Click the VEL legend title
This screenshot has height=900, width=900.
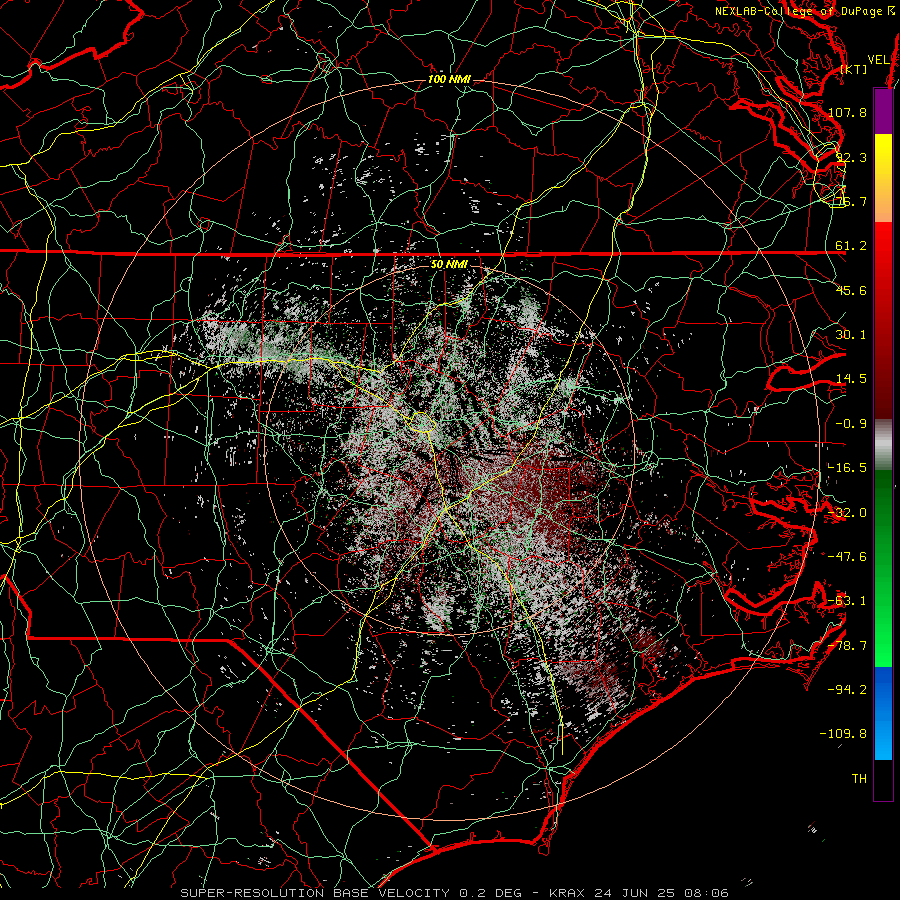(x=879, y=60)
